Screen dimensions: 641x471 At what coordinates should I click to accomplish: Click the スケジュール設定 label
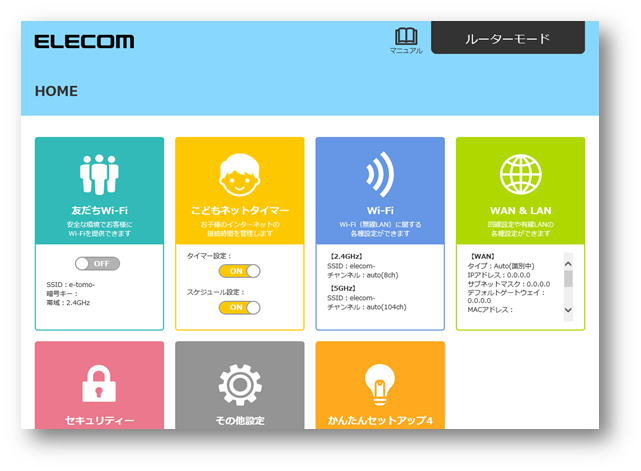coord(215,292)
